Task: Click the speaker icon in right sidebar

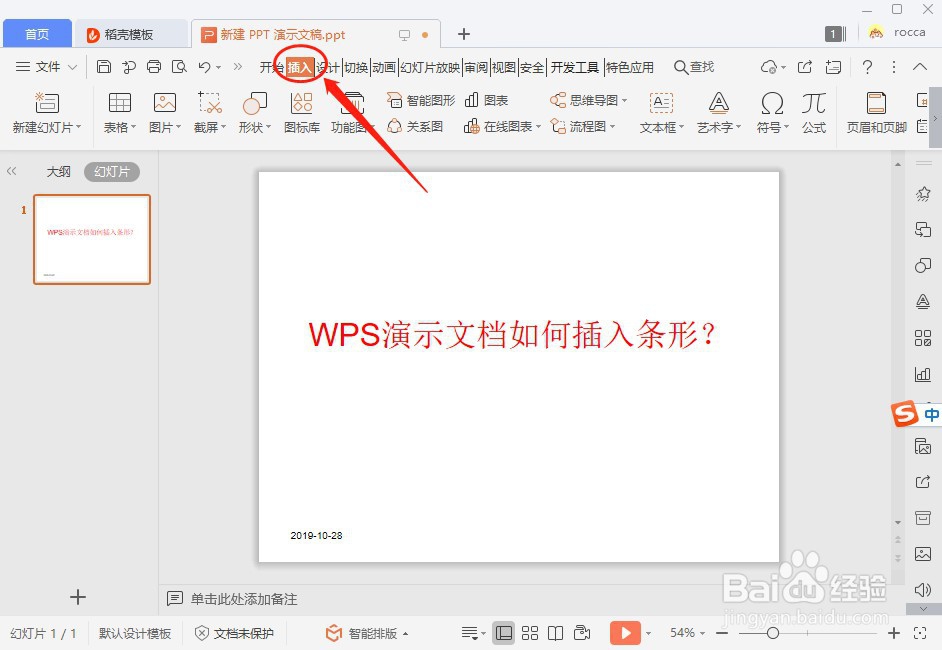Action: (x=923, y=590)
